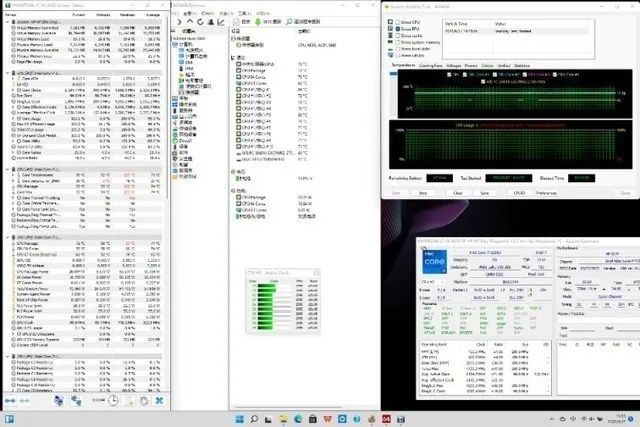Expand the Core VIDs row in HWiNFO

point(13,78)
